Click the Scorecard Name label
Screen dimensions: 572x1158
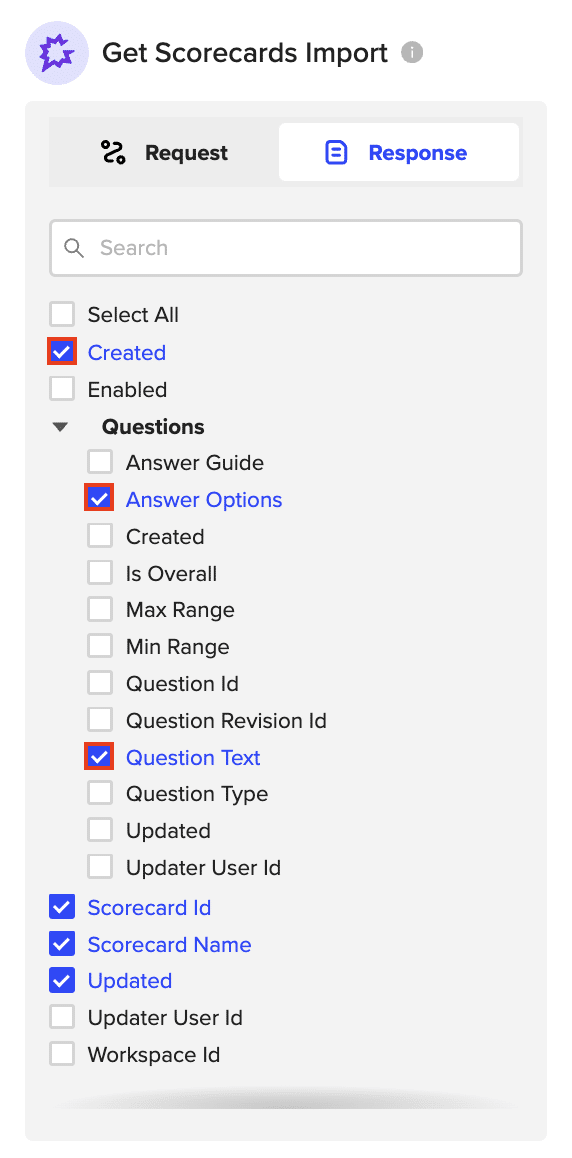pyautogui.click(x=169, y=945)
